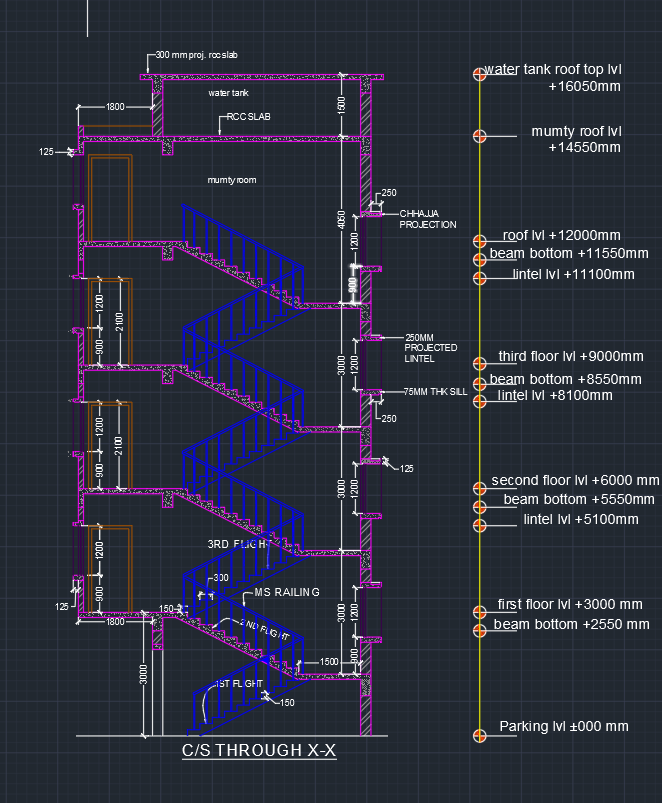This screenshot has height=803, width=662.
Task: Select the "4050" vertical dimension text
Action: pyautogui.click(x=341, y=220)
